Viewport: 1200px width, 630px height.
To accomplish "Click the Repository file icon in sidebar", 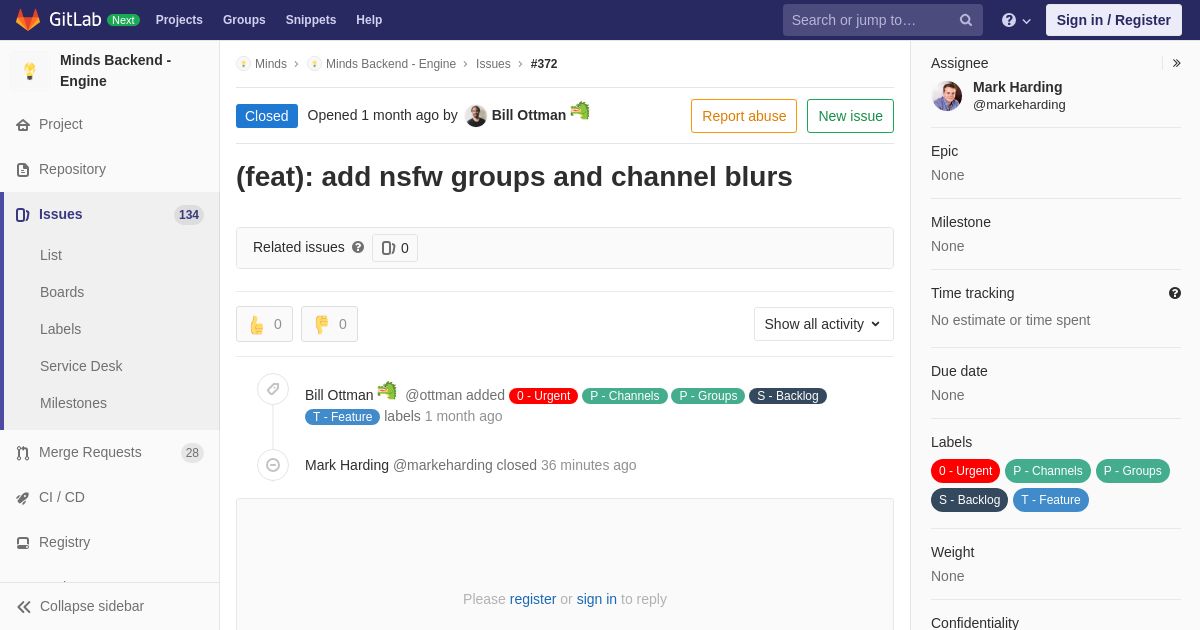I will pos(23,170).
